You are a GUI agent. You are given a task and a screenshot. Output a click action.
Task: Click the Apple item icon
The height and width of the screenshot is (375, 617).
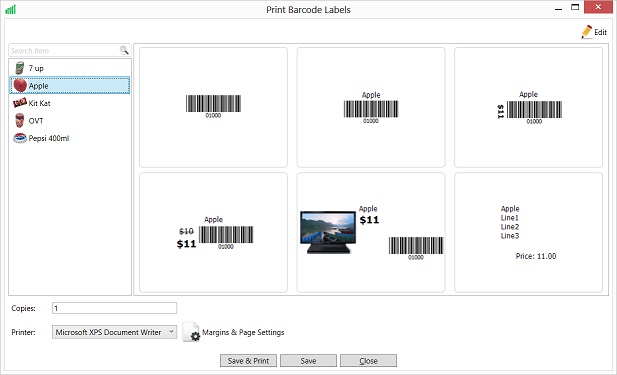pyautogui.click(x=20, y=85)
